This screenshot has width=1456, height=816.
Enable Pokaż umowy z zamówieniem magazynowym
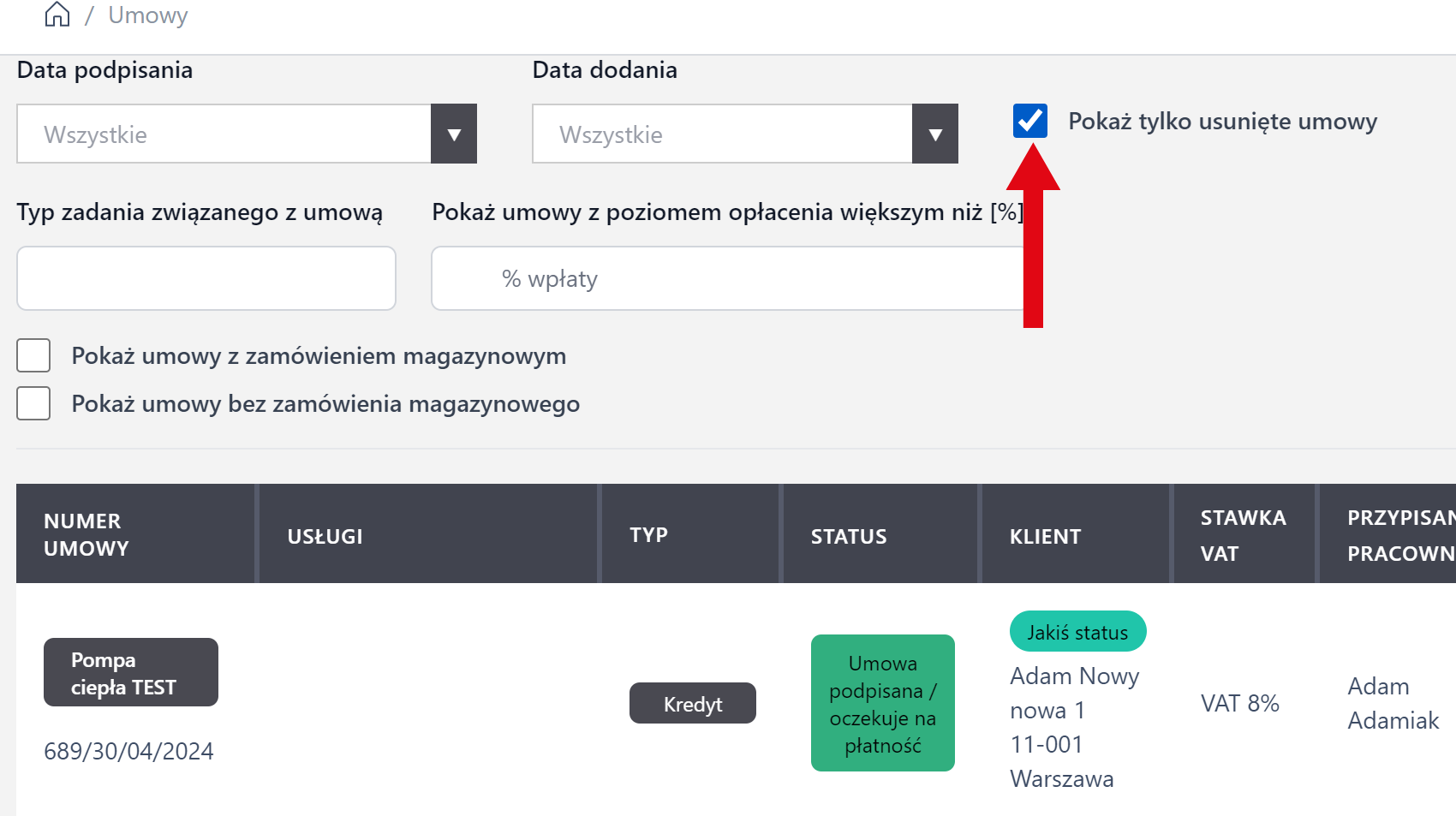click(33, 355)
